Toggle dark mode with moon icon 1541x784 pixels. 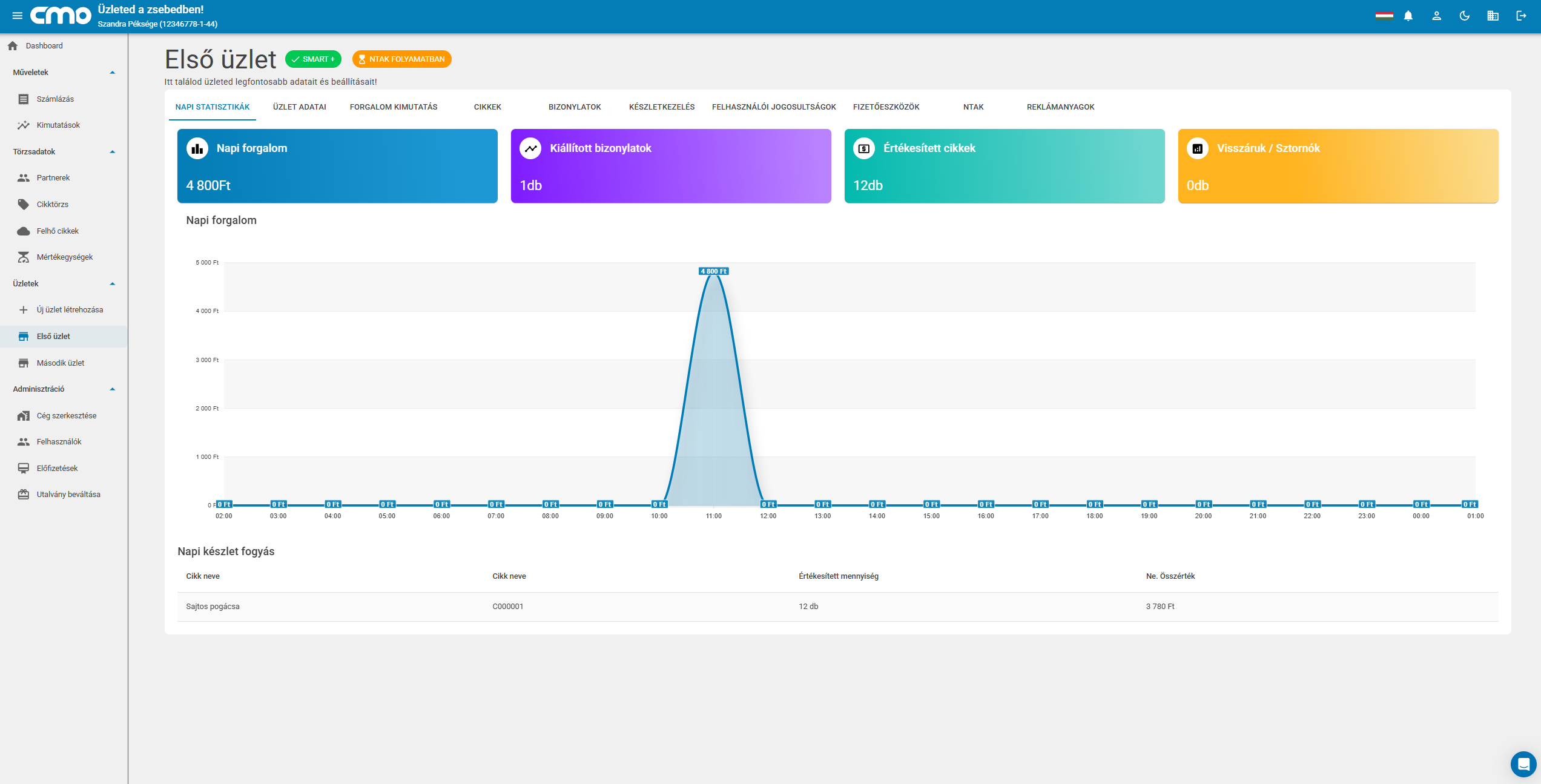tap(1465, 16)
